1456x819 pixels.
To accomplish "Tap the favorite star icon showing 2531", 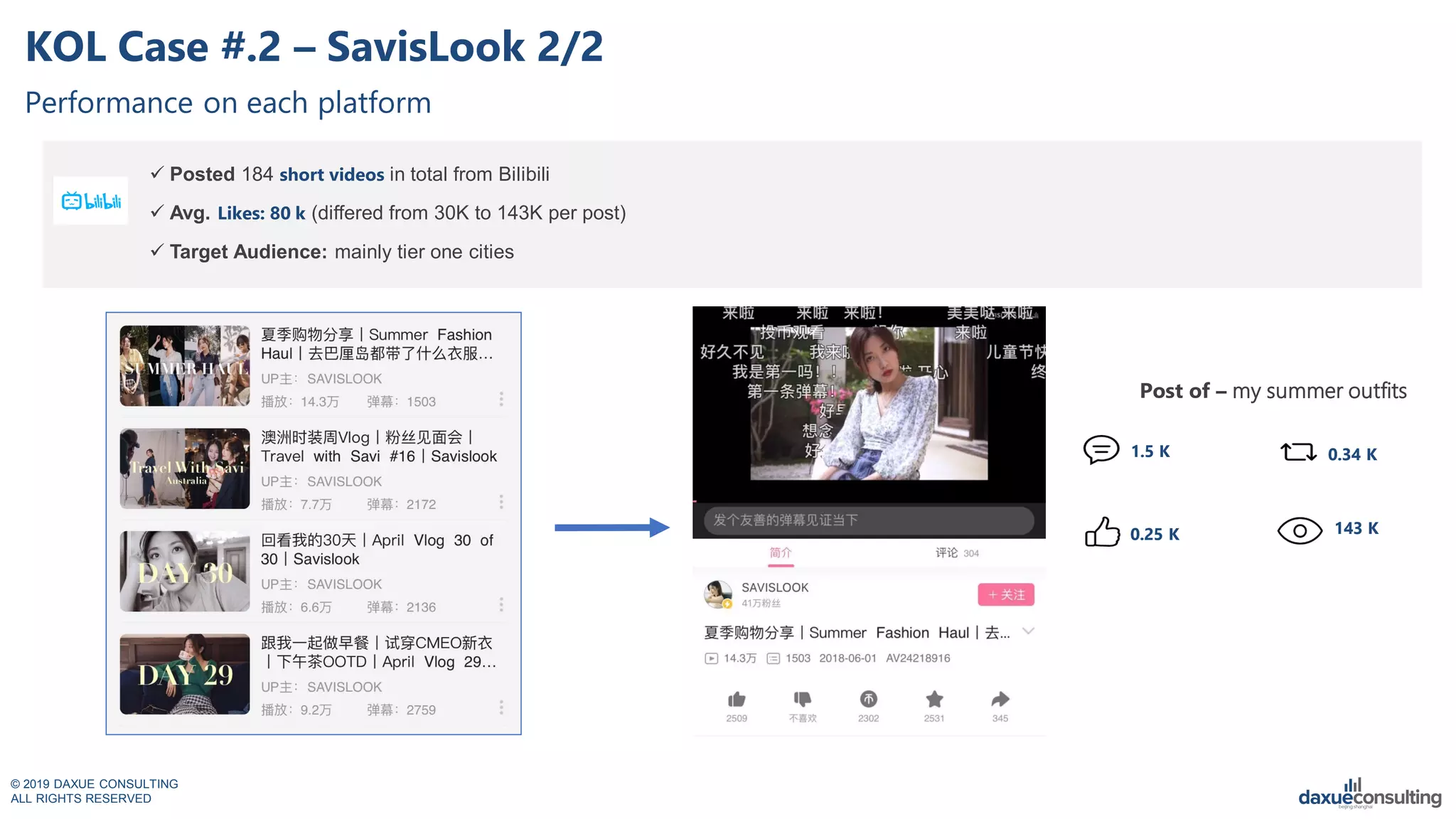I will coord(934,699).
